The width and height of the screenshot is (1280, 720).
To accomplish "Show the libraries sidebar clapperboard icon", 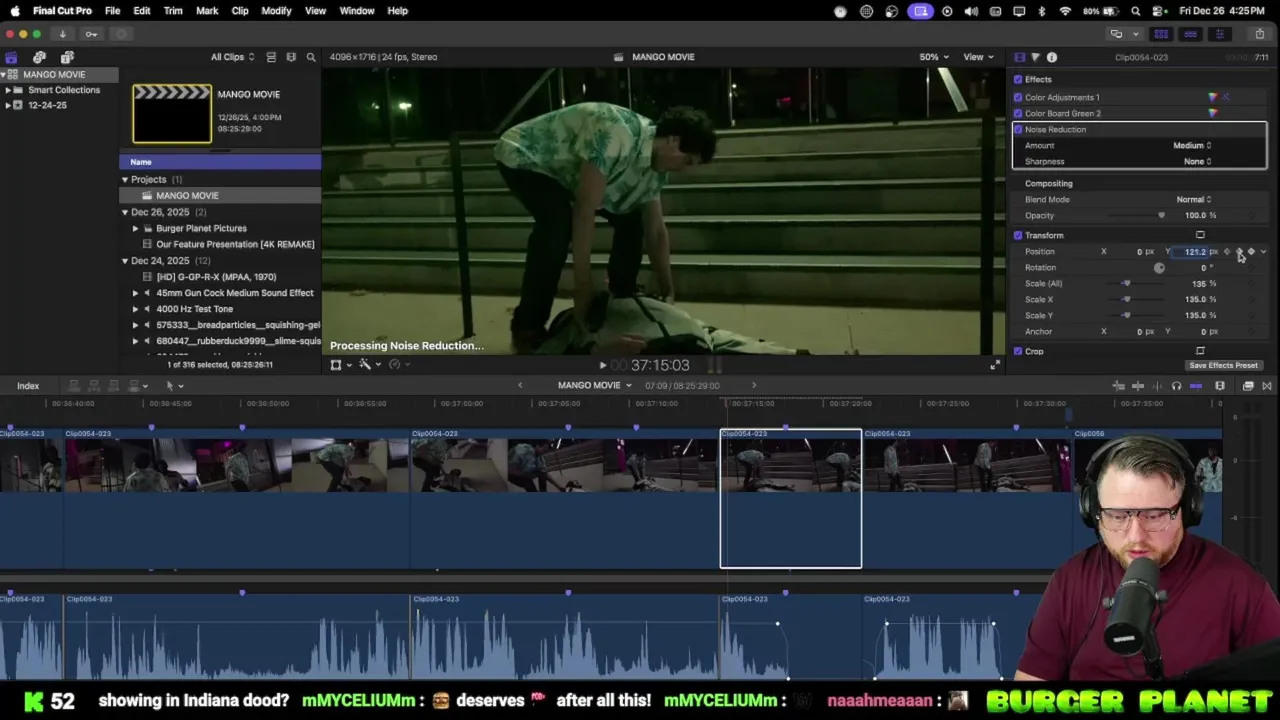I will [x=11, y=57].
